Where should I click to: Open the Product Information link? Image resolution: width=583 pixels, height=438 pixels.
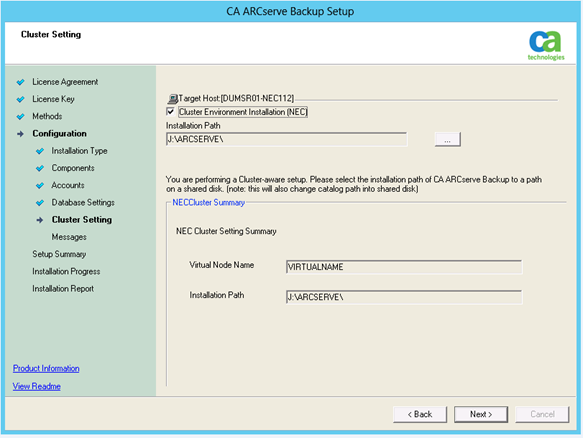[46, 368]
